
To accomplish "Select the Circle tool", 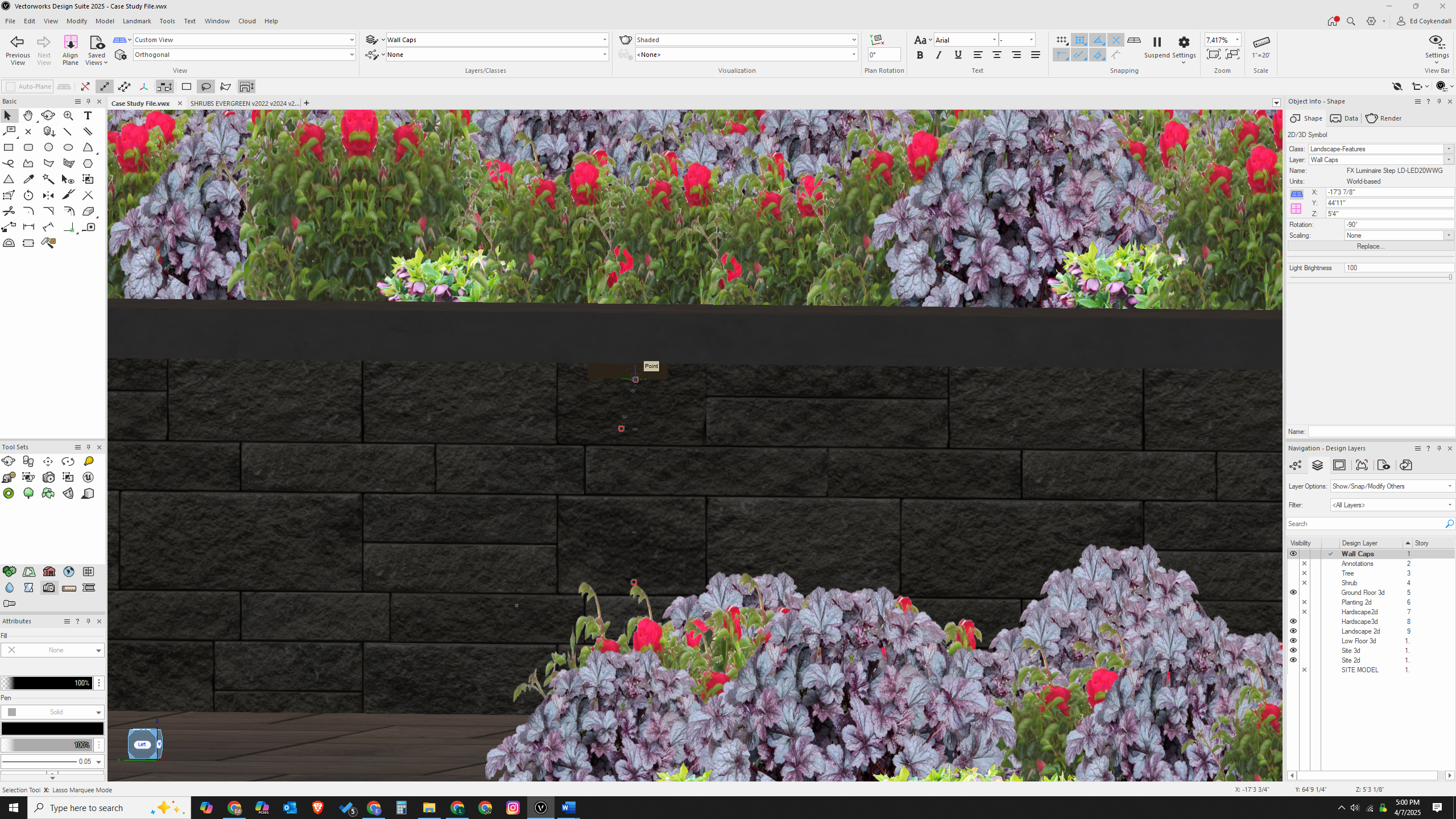I will 48,147.
